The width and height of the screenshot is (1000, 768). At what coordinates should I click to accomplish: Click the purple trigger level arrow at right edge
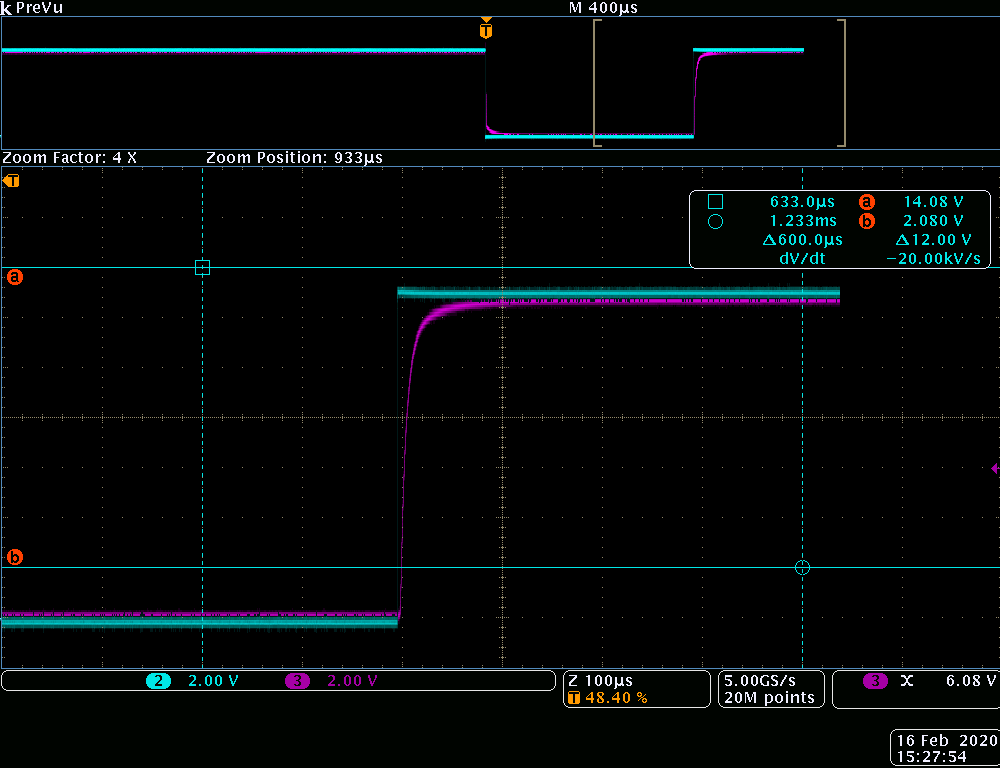coord(994,468)
